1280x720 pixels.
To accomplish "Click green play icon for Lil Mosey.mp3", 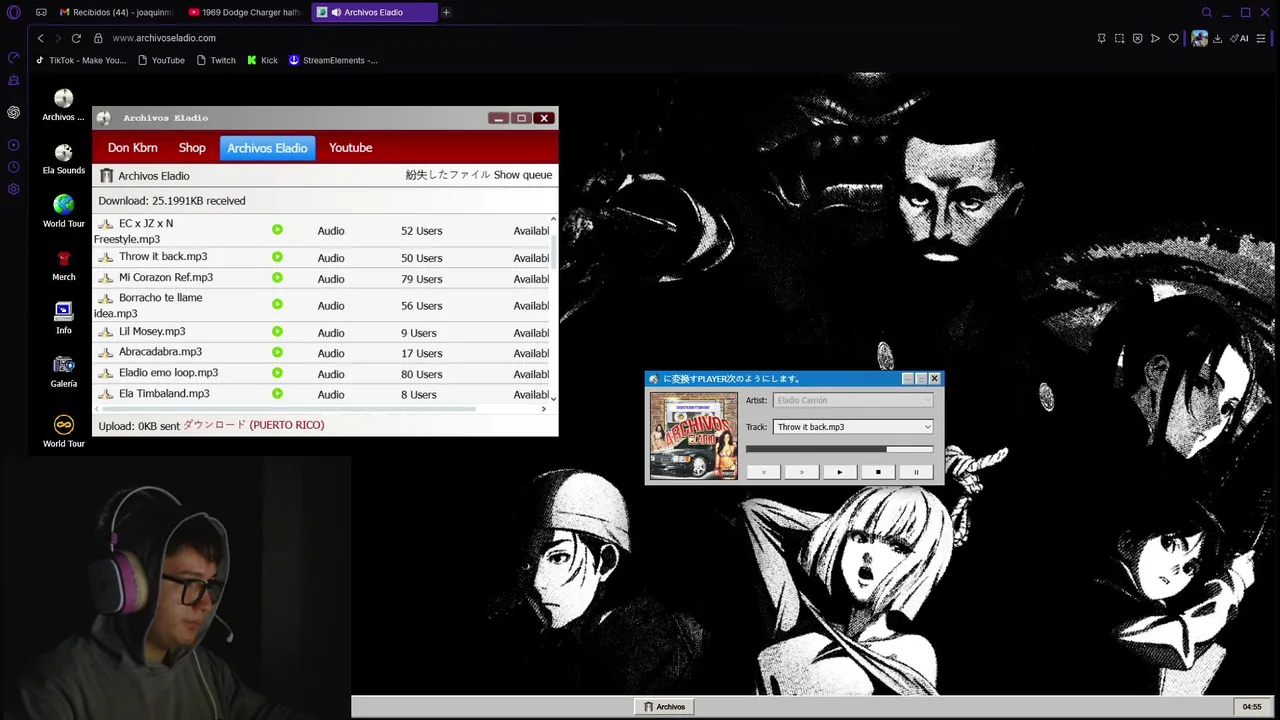I will coord(277,331).
